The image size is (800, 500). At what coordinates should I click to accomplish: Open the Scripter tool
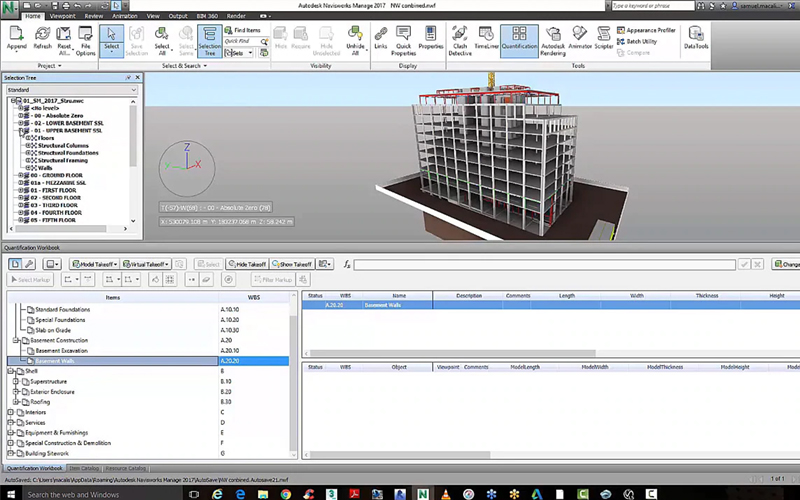click(604, 39)
